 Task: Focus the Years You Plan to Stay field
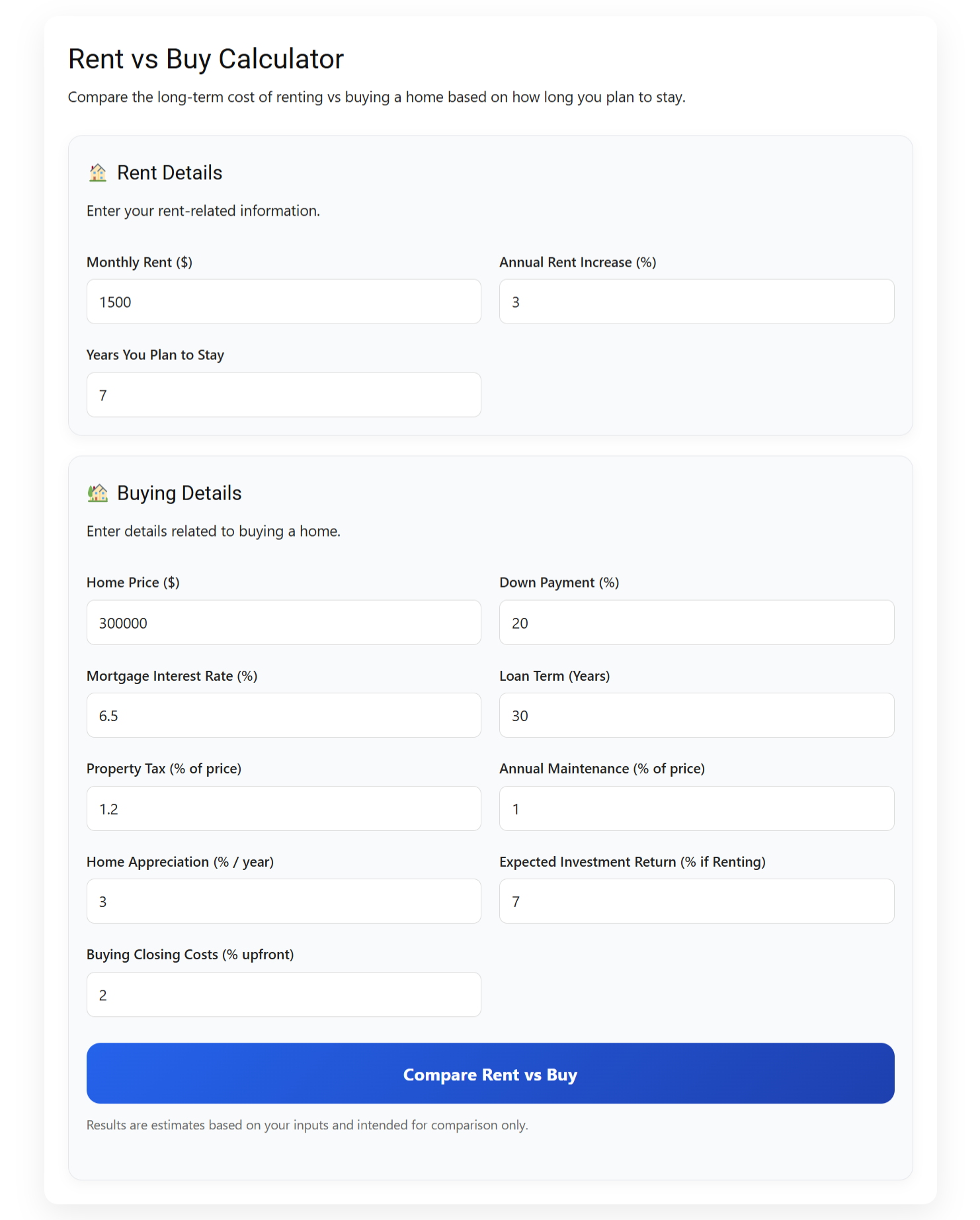pos(283,395)
